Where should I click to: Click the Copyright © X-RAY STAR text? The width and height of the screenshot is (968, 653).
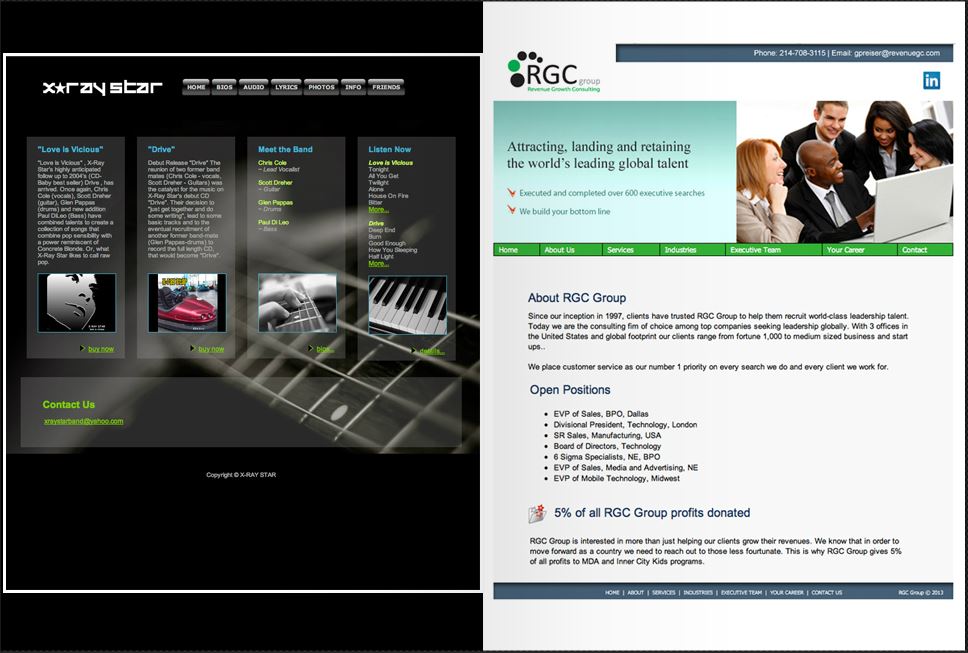(x=241, y=475)
